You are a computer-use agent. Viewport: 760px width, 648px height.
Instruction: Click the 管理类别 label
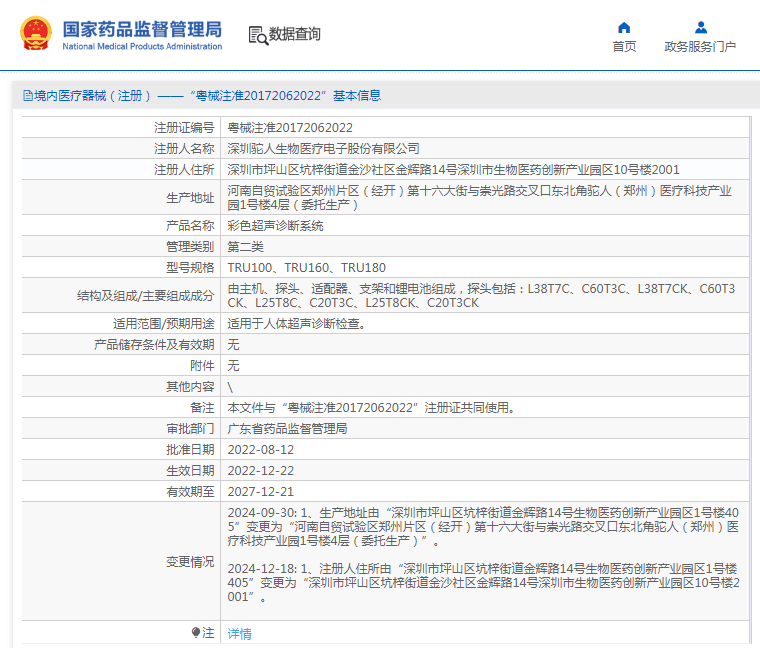pos(190,247)
